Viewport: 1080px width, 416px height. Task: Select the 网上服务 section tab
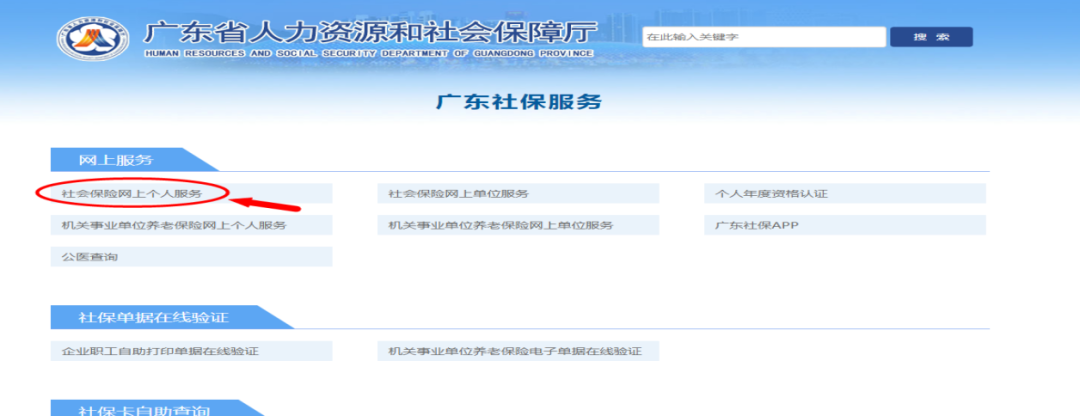coord(117,160)
